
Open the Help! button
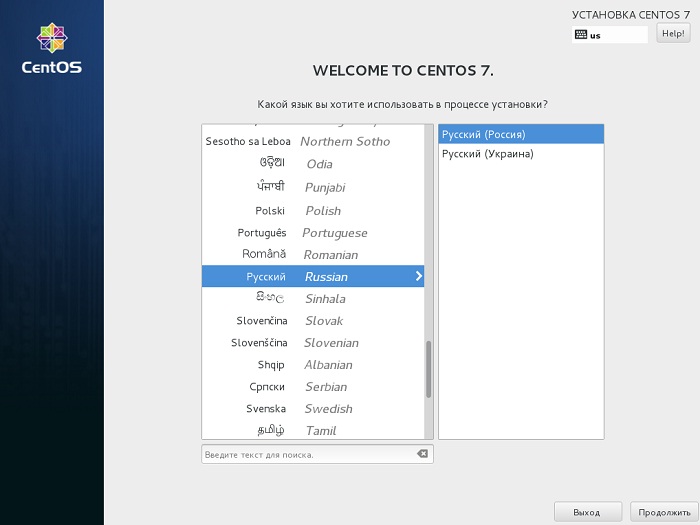pos(673,33)
